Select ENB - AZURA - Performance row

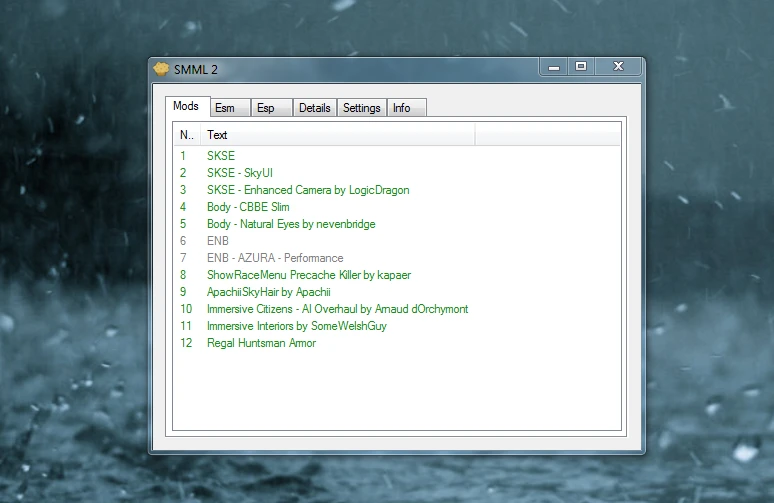(275, 258)
